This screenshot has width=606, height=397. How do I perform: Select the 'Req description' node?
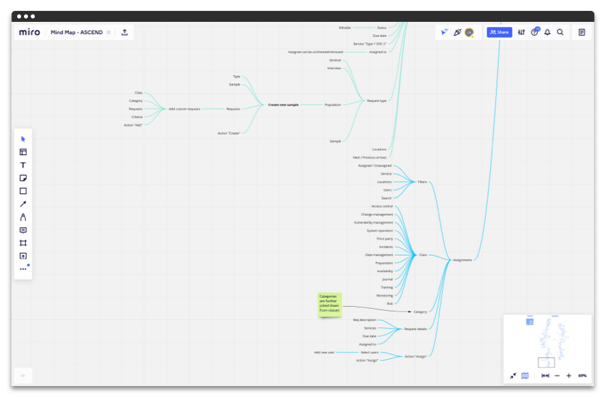[364, 320]
